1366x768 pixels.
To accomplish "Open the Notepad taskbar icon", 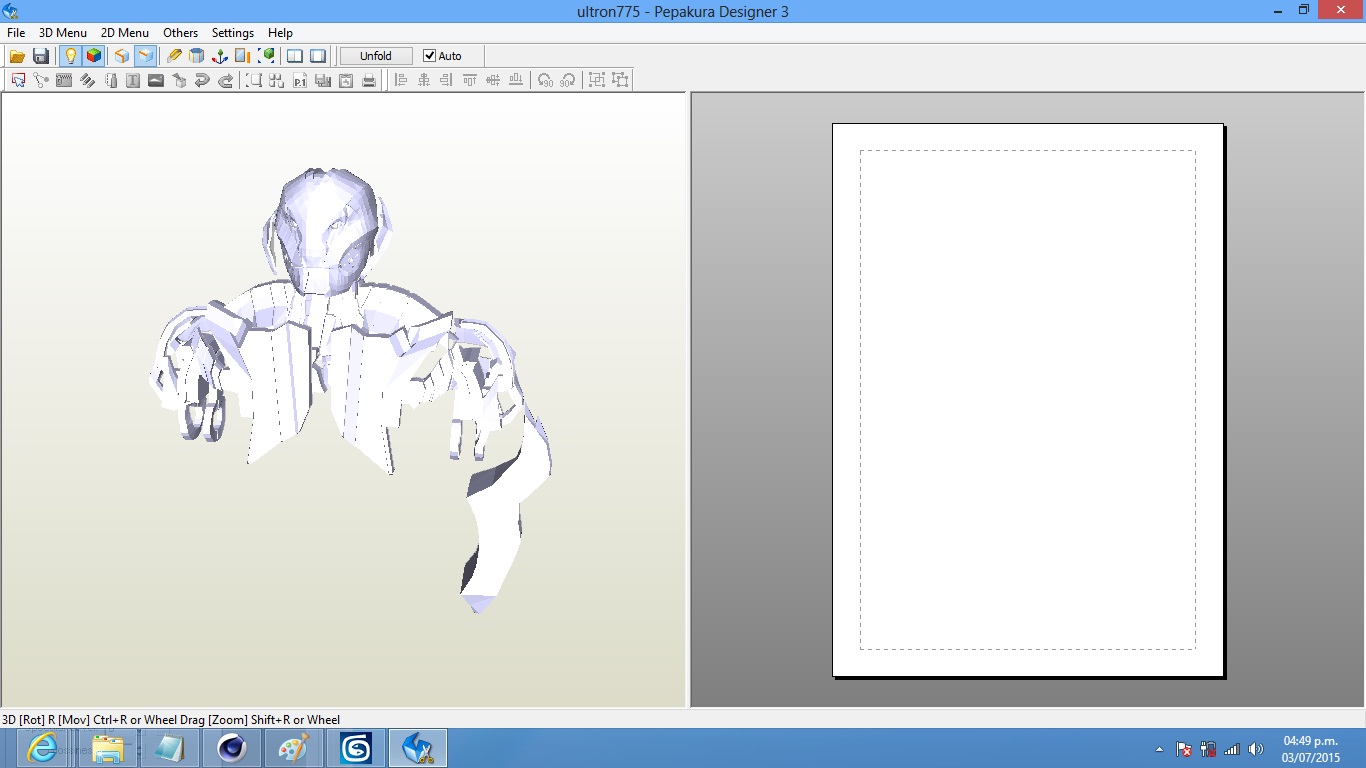I will 170,748.
